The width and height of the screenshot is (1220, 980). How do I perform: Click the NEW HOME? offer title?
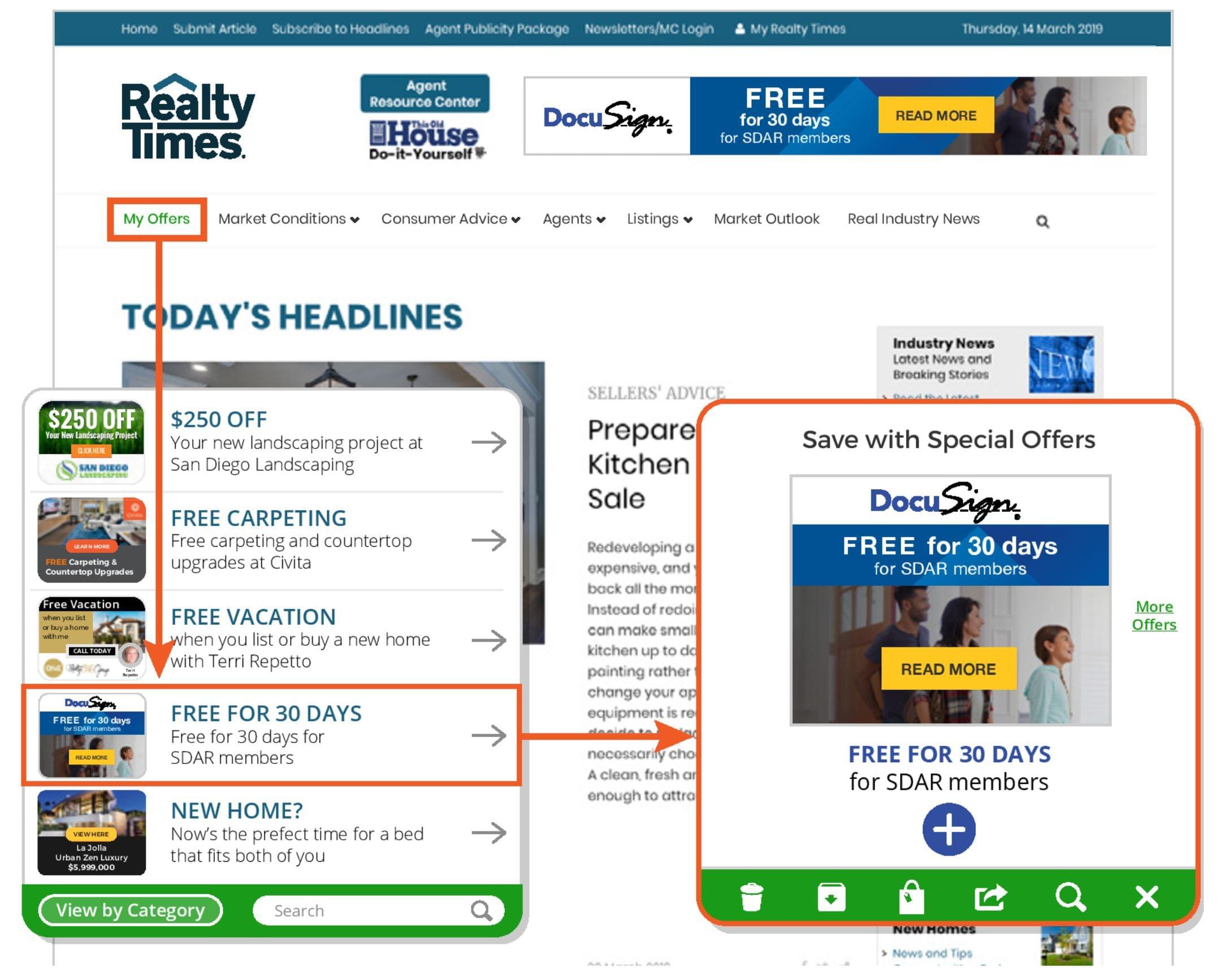236,811
